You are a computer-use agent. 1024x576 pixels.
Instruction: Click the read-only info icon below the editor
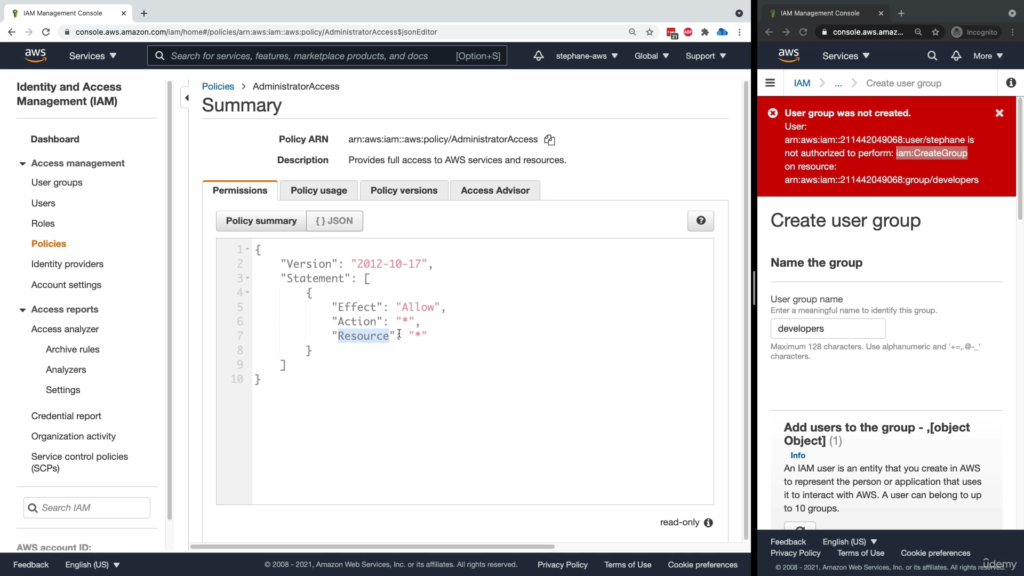click(x=708, y=522)
